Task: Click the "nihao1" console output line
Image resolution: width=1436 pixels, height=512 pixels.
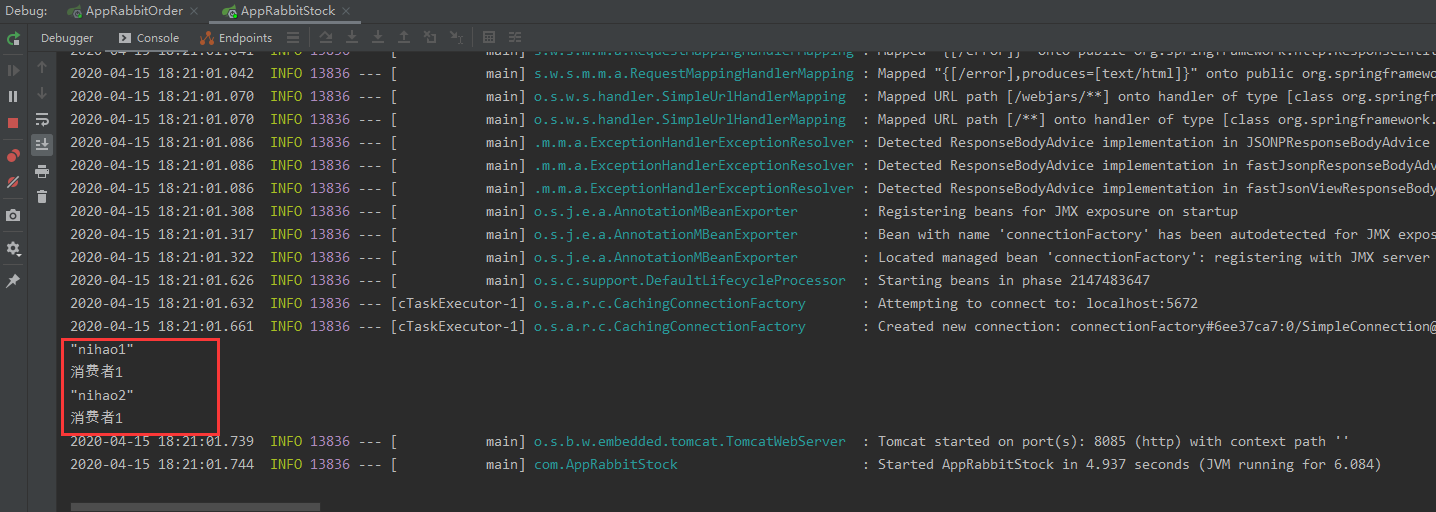Action: (x=102, y=349)
